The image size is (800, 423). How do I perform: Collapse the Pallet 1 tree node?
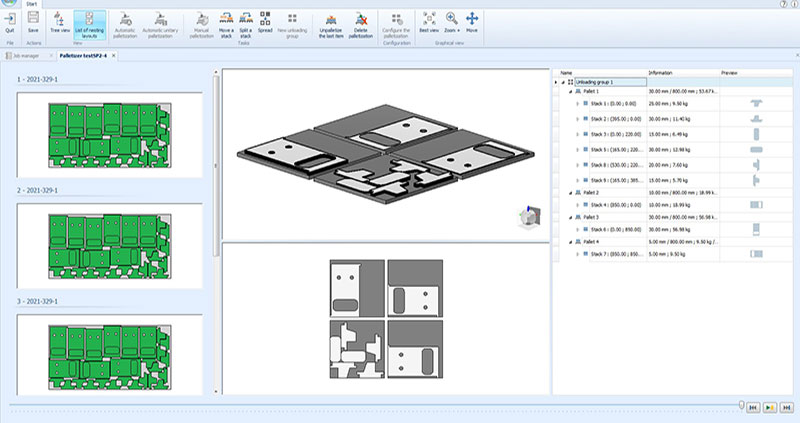(x=570, y=91)
